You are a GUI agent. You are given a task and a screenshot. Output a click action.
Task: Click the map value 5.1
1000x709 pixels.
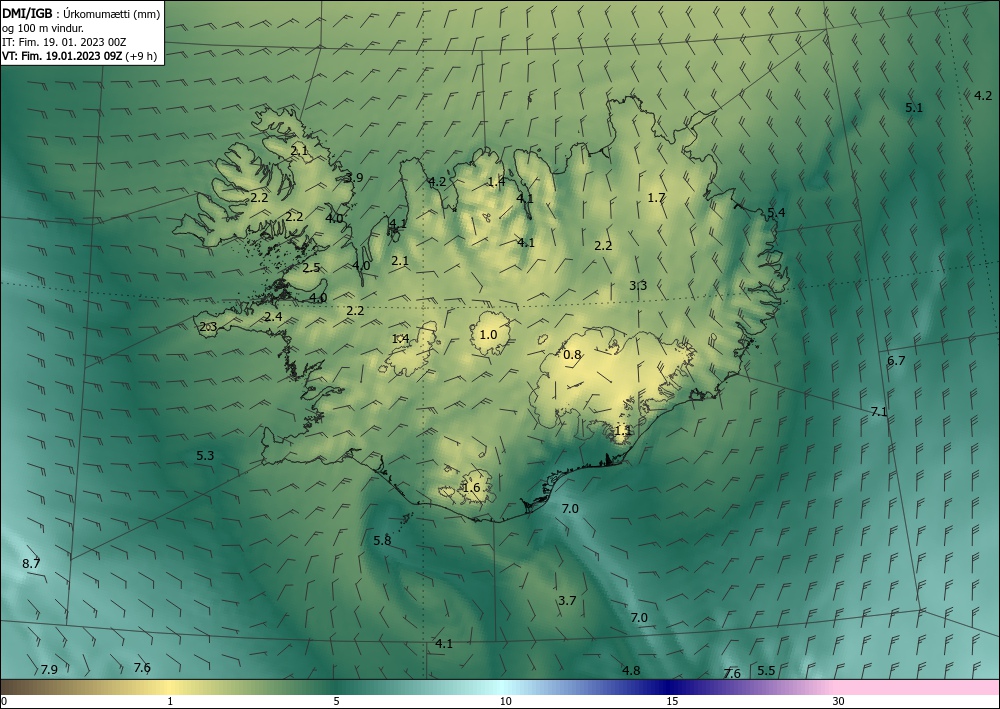tap(914, 108)
